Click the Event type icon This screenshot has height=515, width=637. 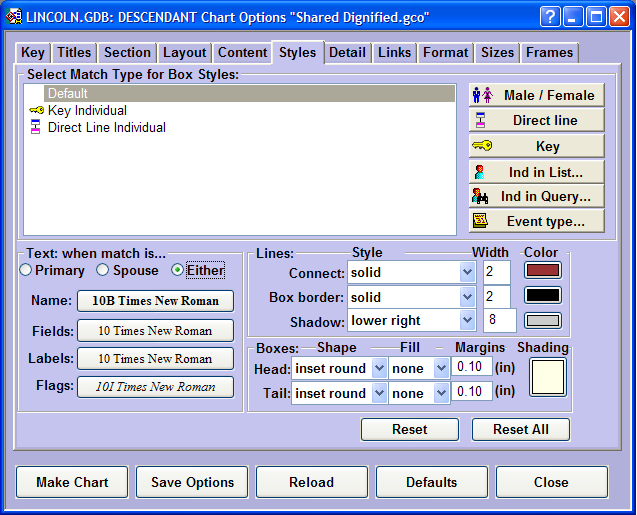pos(481,221)
